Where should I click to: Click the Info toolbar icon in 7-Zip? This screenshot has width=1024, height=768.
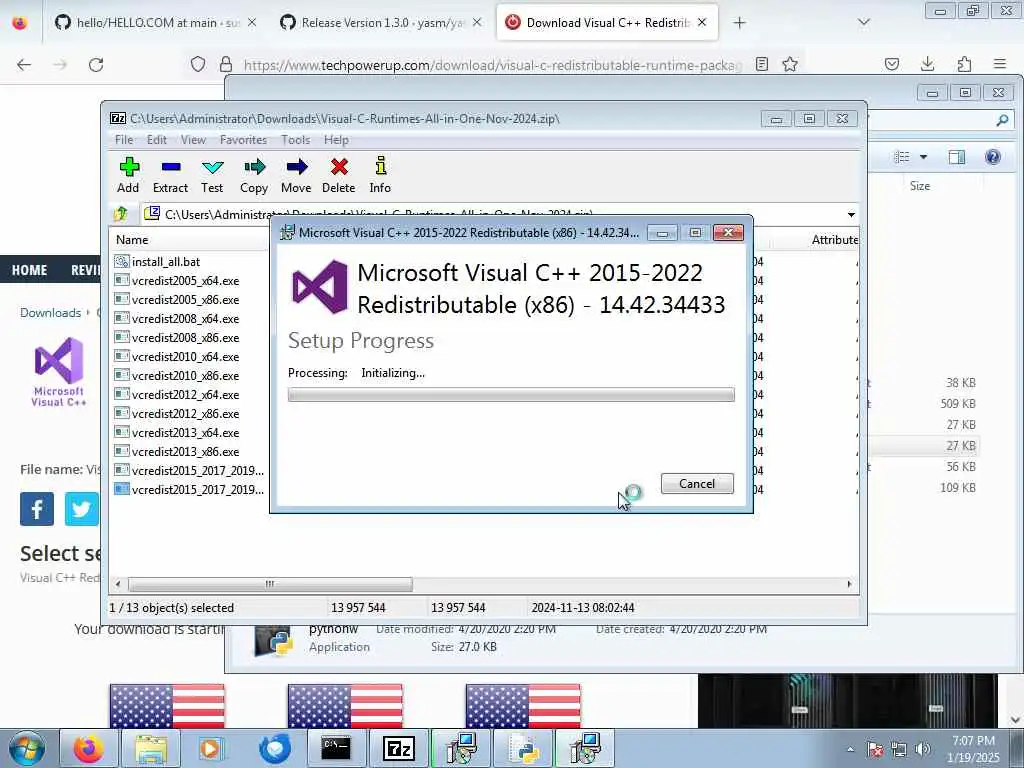coord(380,175)
